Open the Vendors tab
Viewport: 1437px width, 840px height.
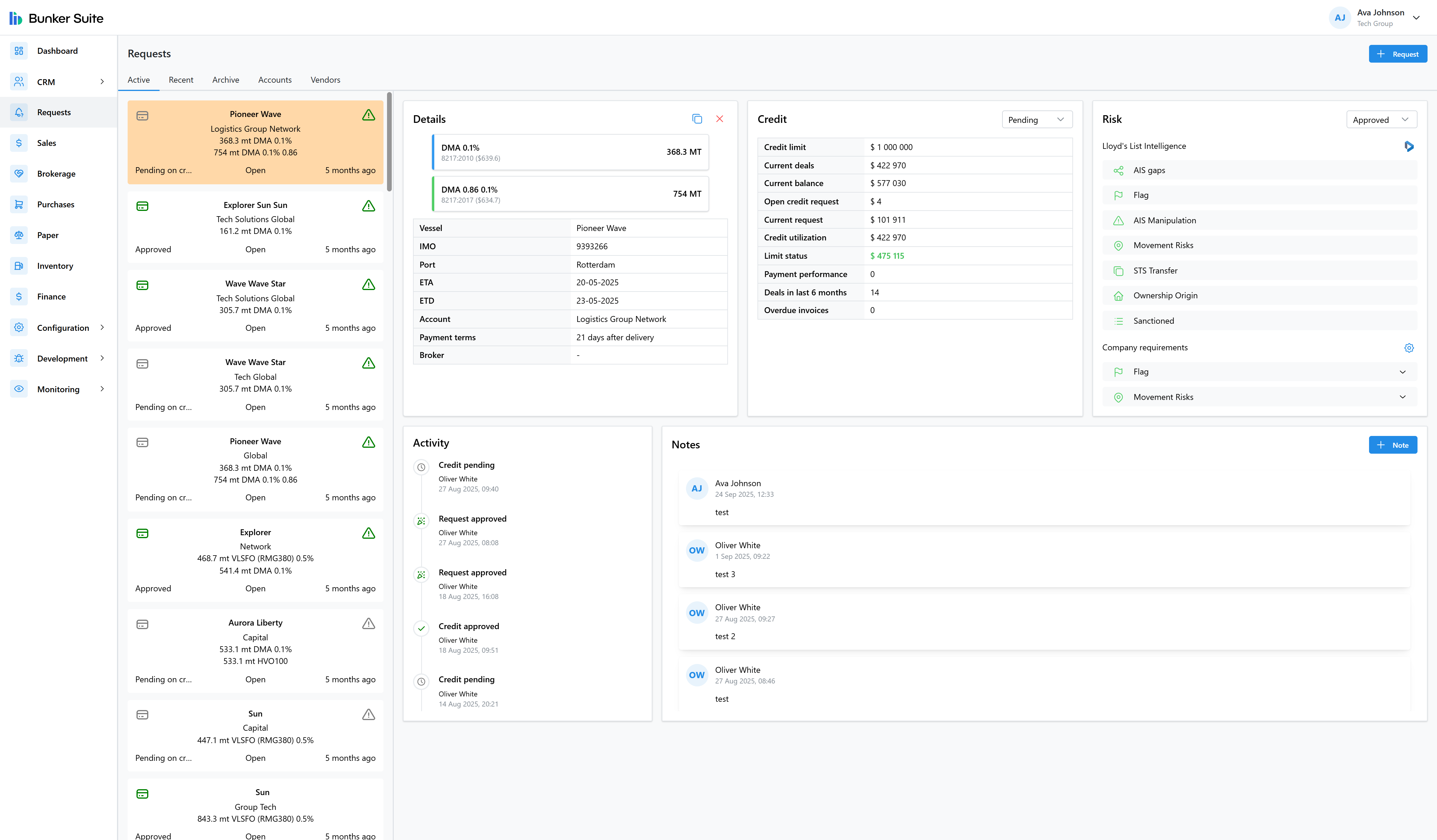click(x=325, y=80)
